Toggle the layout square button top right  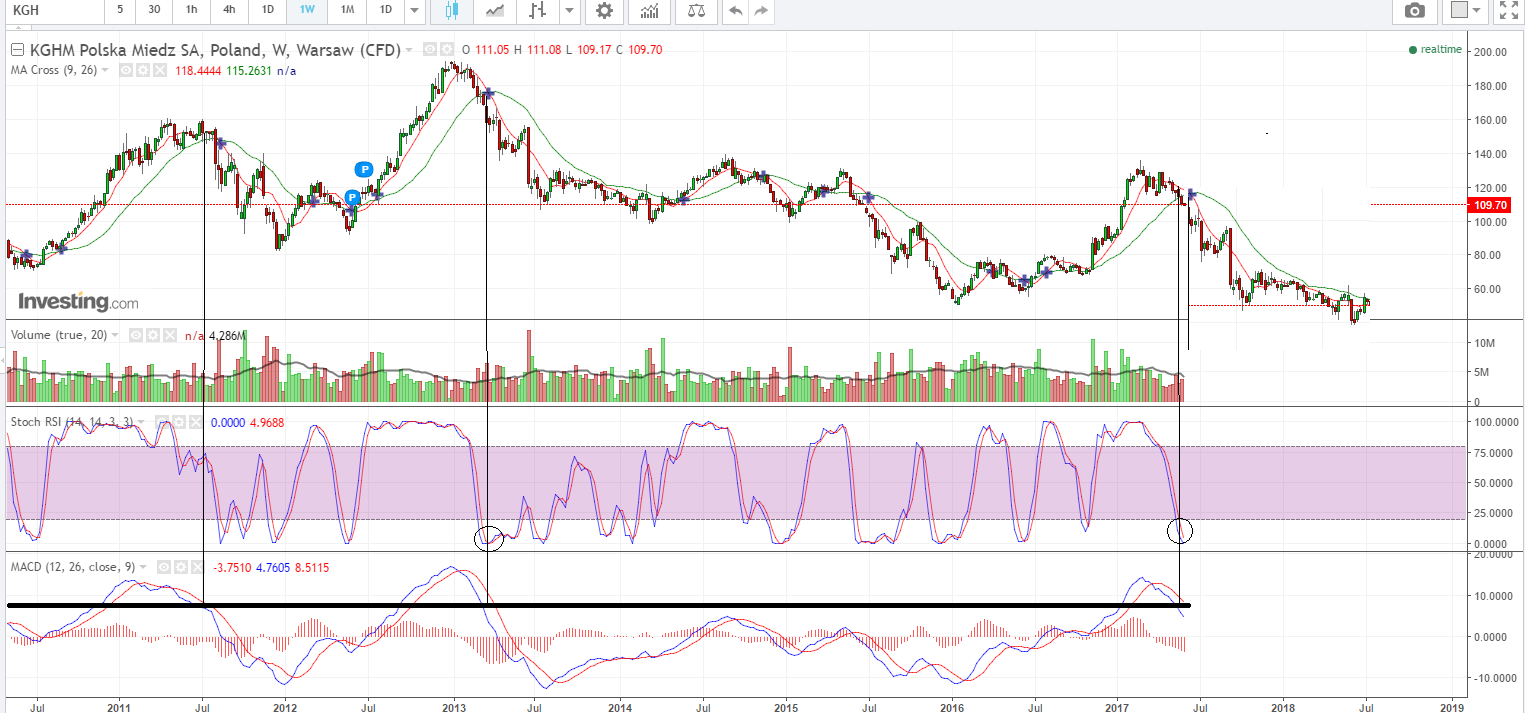point(1459,11)
